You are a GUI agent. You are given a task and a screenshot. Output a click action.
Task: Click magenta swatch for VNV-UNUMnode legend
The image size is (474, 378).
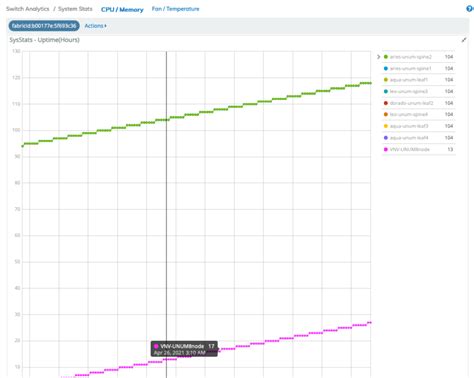pyautogui.click(x=386, y=149)
